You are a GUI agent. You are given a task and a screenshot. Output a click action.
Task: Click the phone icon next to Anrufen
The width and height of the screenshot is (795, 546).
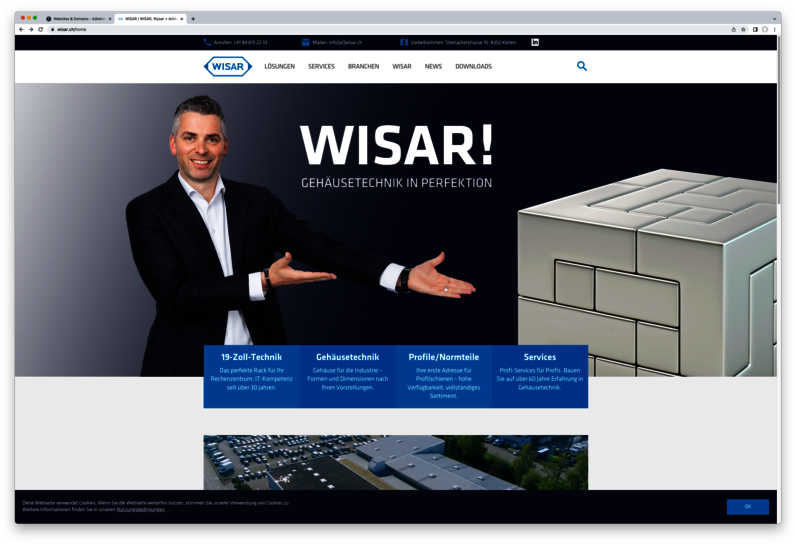tap(207, 42)
